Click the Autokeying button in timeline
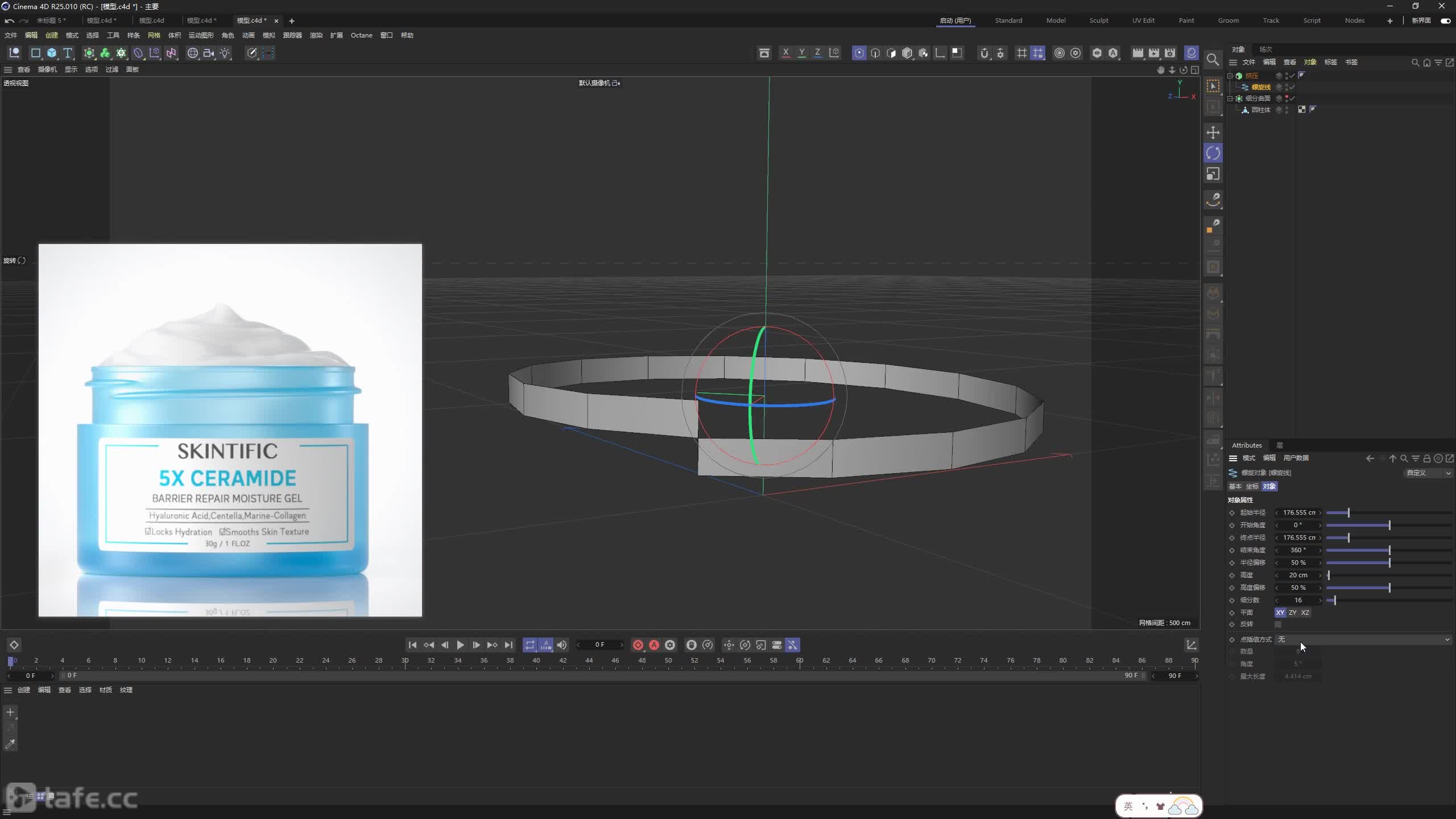This screenshot has width=1456, height=819. pos(654,645)
